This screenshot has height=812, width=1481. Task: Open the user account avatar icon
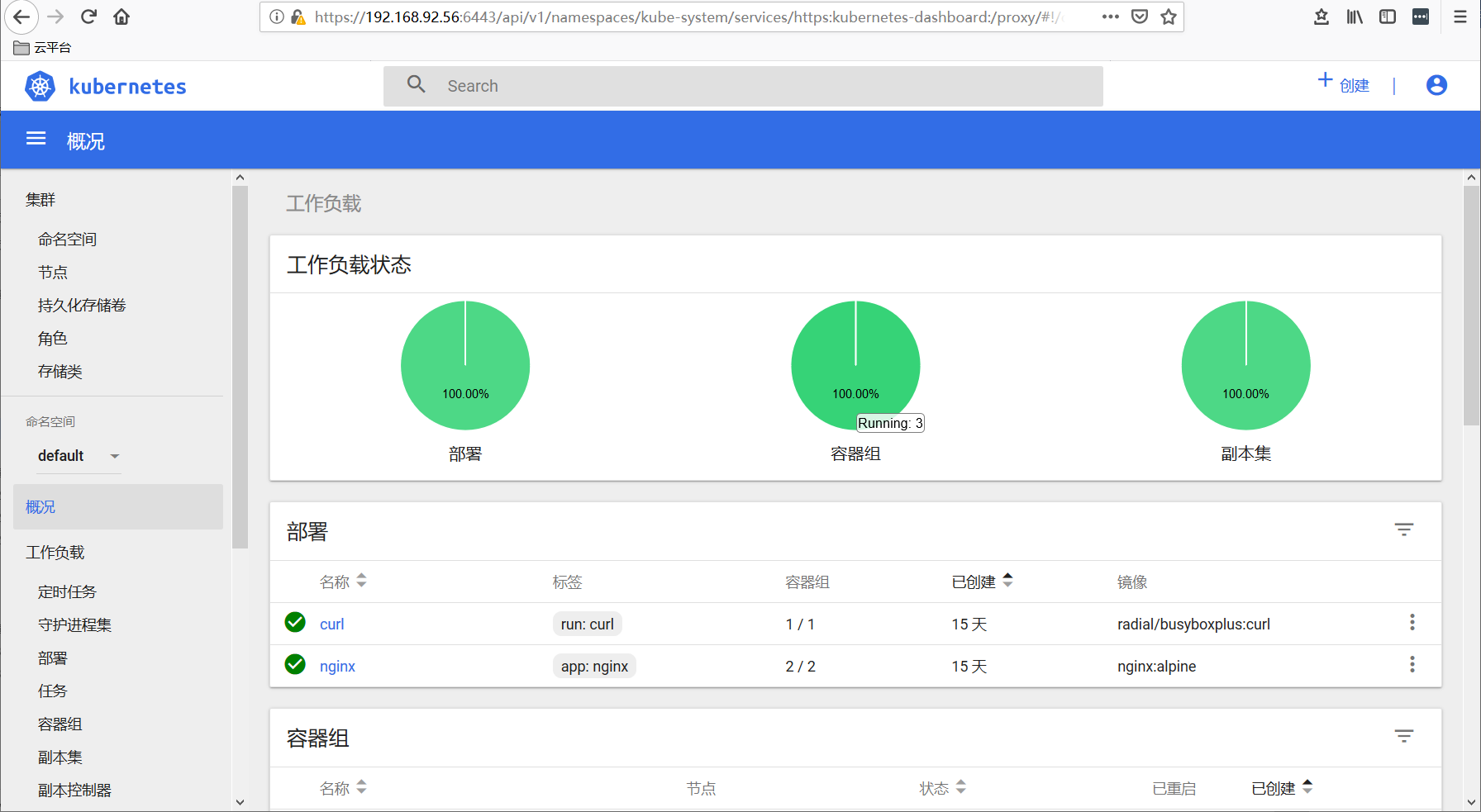coord(1436,85)
